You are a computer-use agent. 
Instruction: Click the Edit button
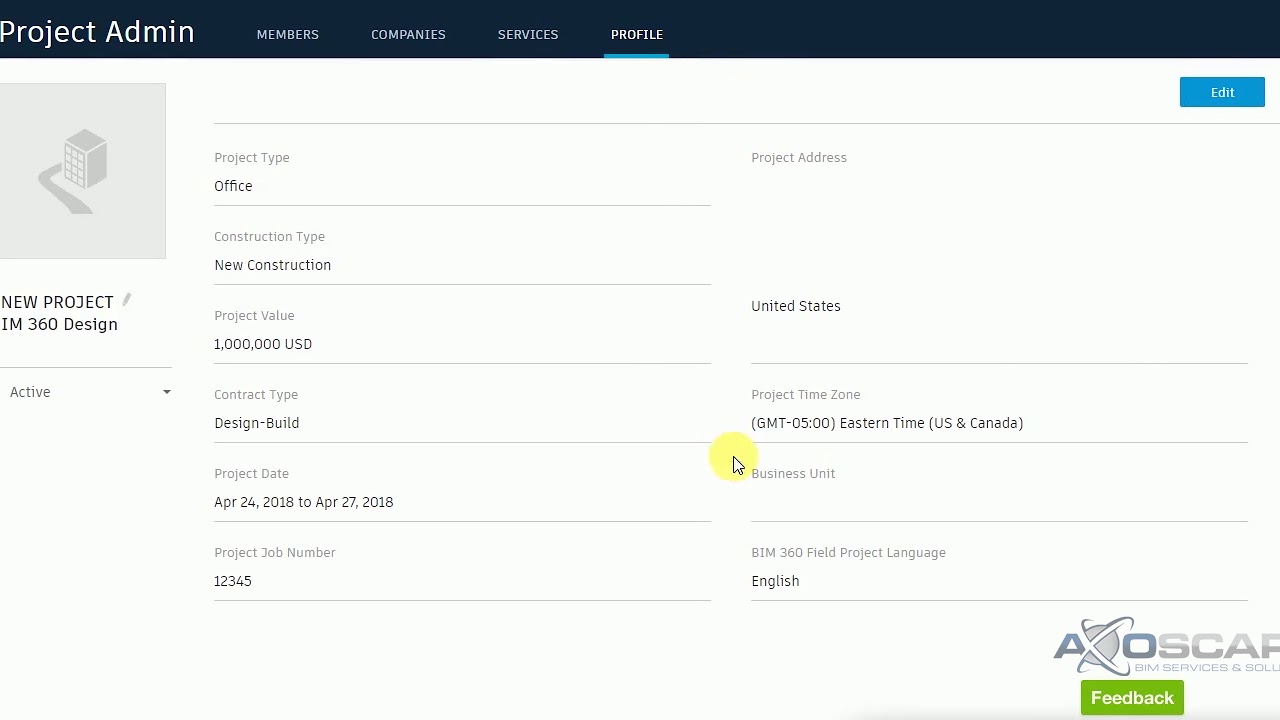[1222, 92]
